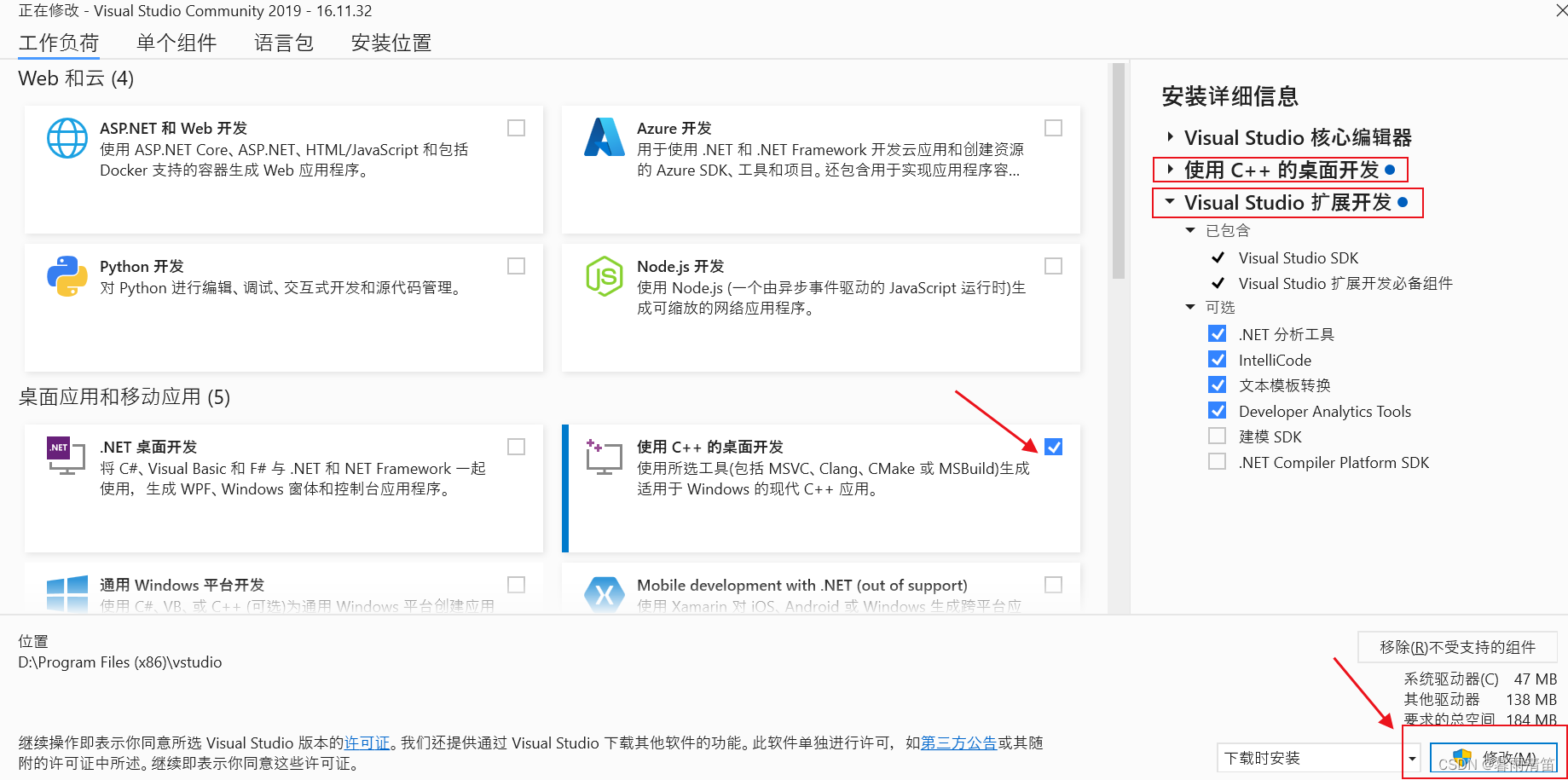Click the 其他驱动器 138 MB entry

[1480, 700]
